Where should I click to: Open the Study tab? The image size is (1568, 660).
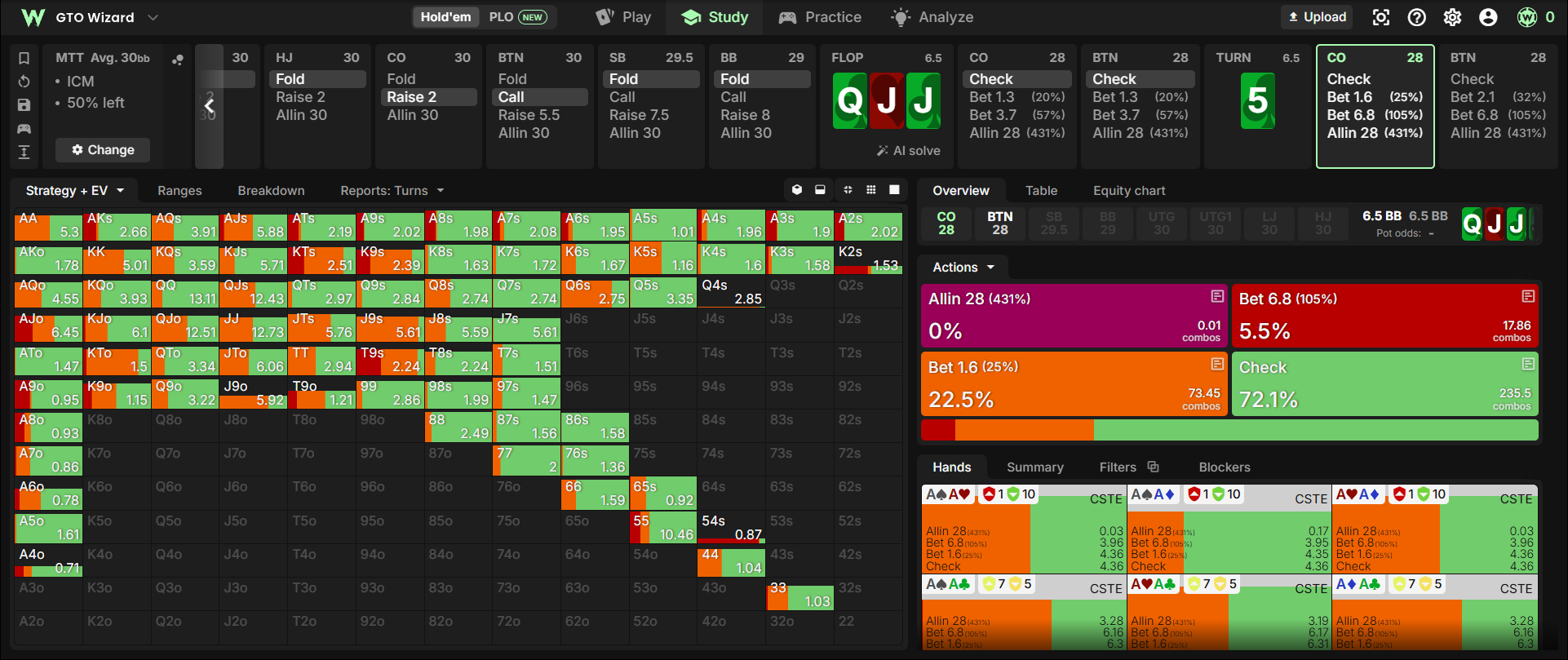(x=715, y=17)
